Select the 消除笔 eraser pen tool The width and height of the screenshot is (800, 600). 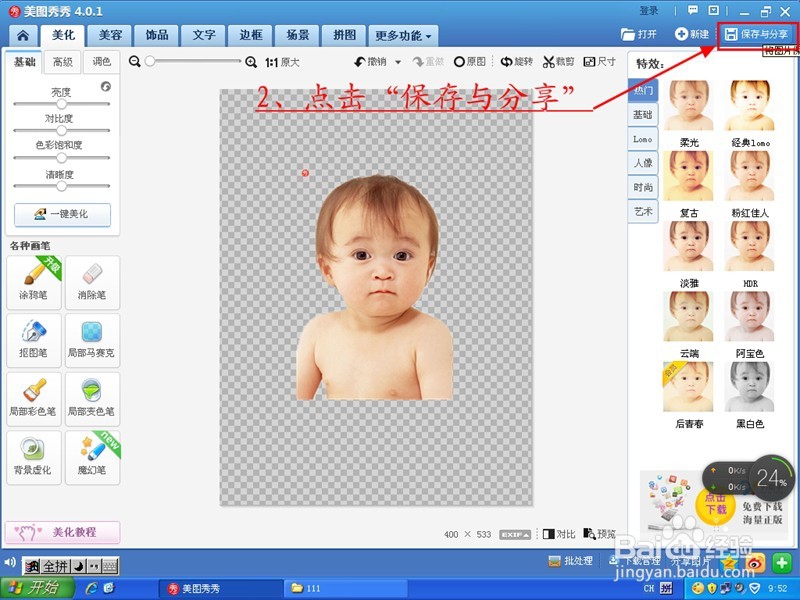point(91,282)
